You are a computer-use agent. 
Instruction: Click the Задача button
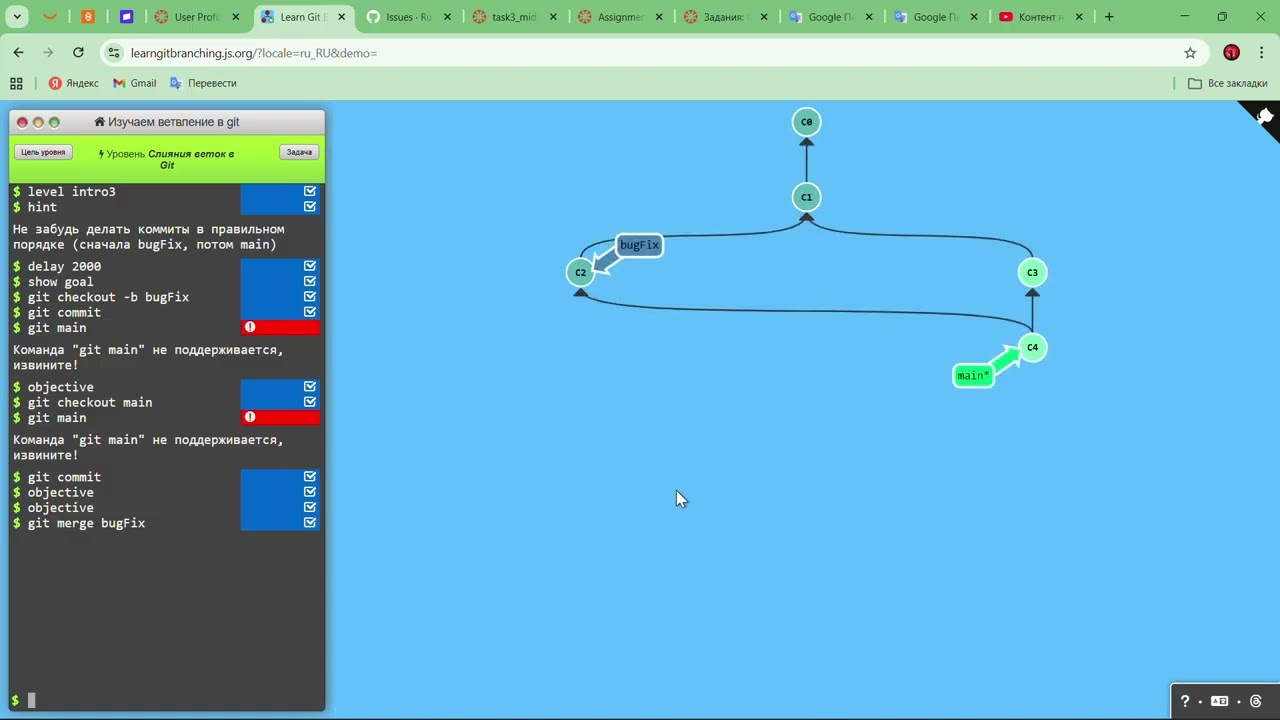(299, 152)
